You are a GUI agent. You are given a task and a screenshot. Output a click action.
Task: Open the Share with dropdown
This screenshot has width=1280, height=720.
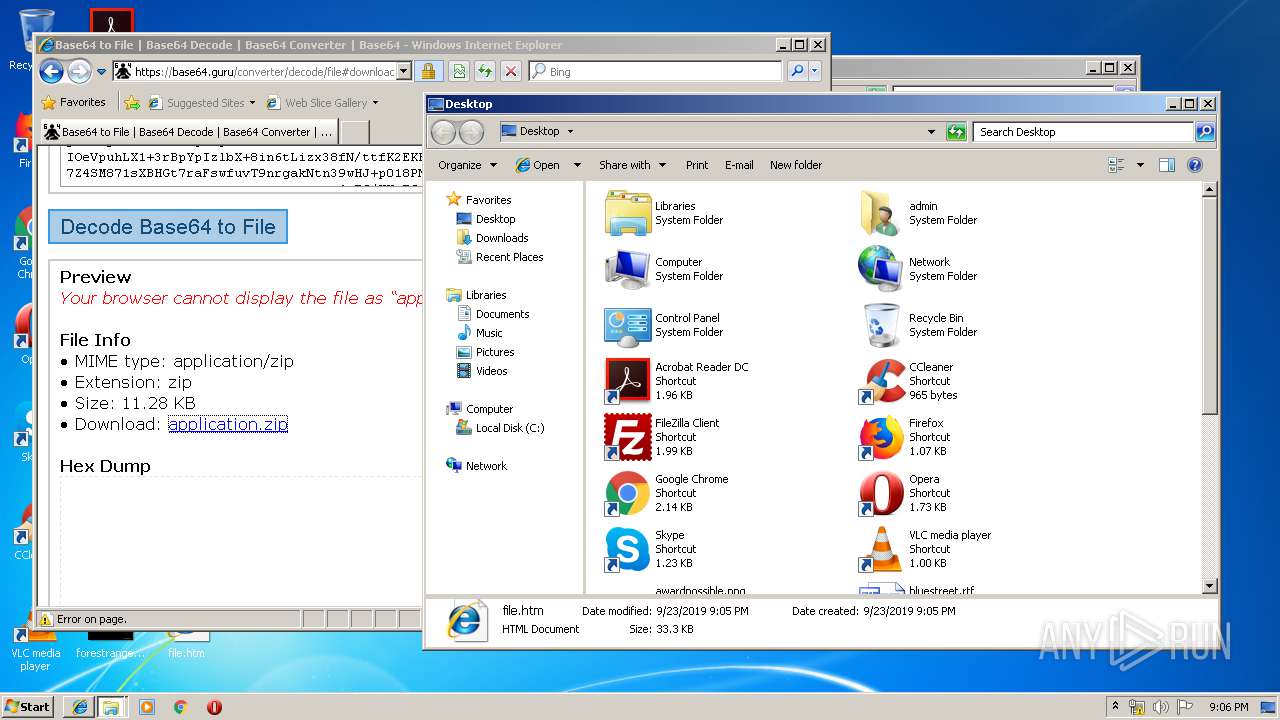[x=633, y=165]
